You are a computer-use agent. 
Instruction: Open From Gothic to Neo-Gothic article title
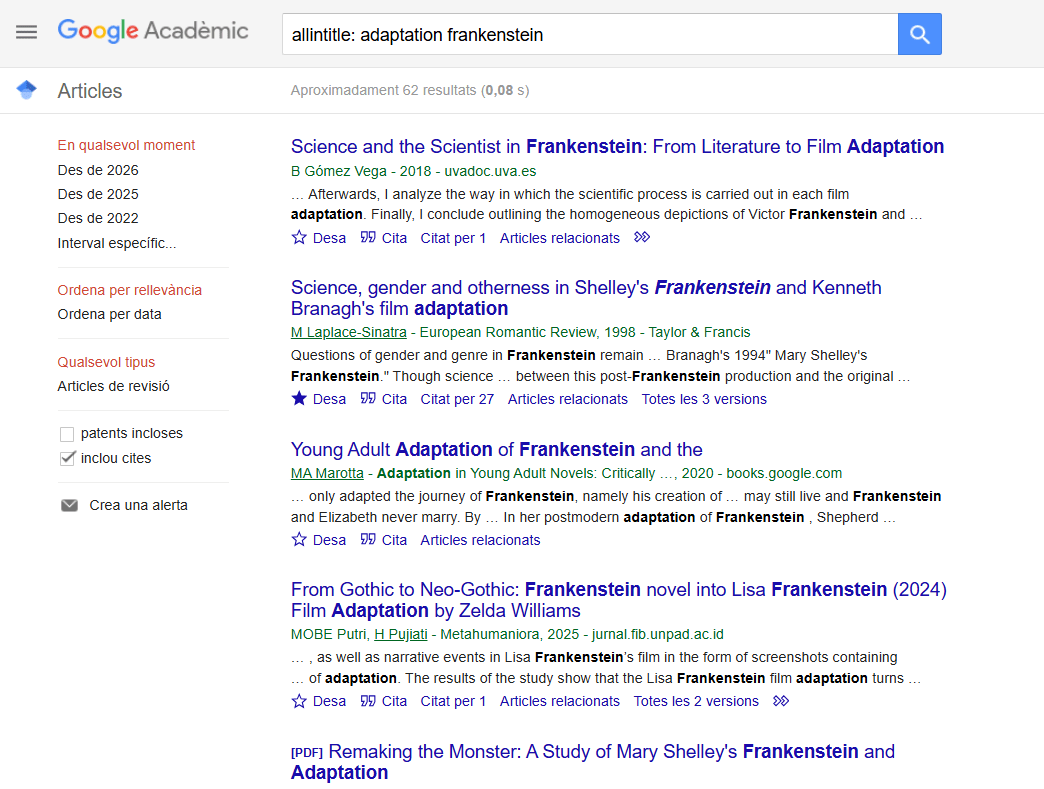619,600
